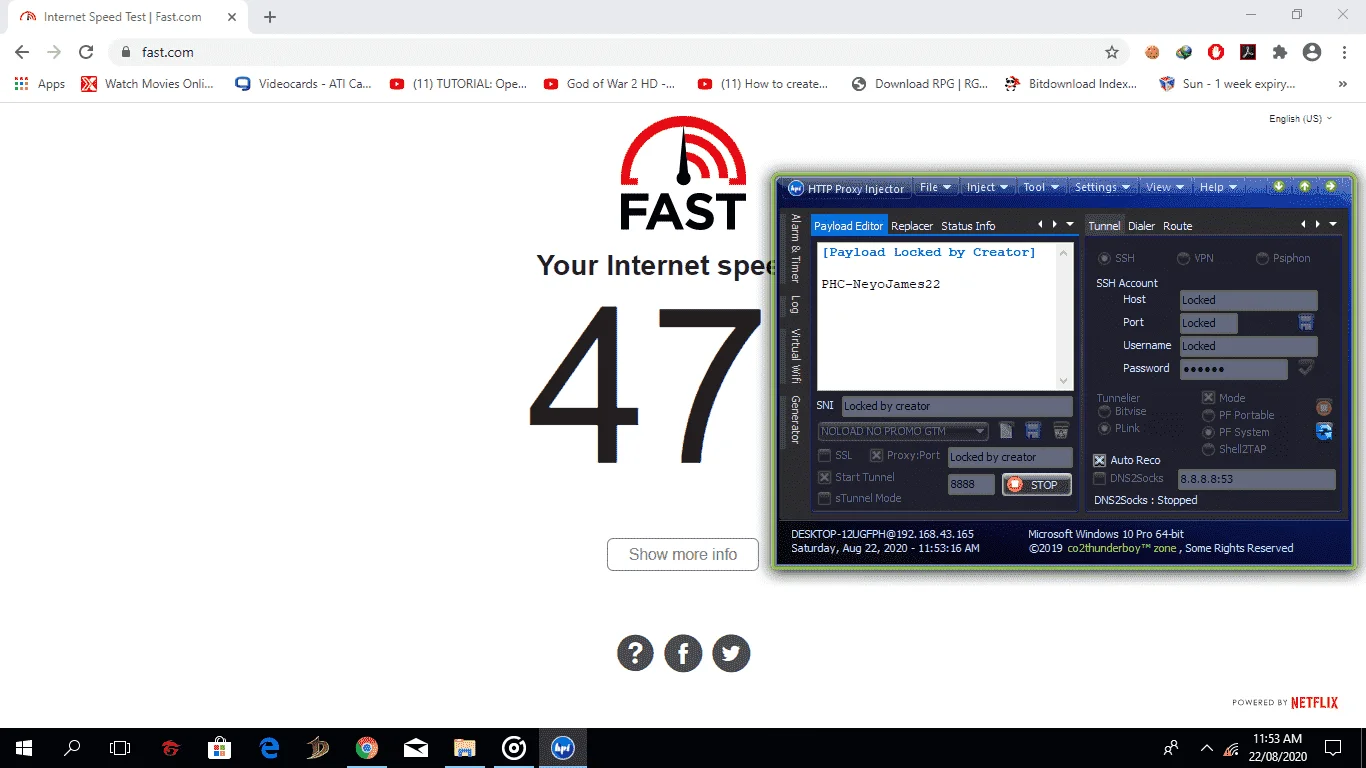Viewport: 1366px width, 768px height.
Task: Switch to the Route tab
Action: 1178,226
